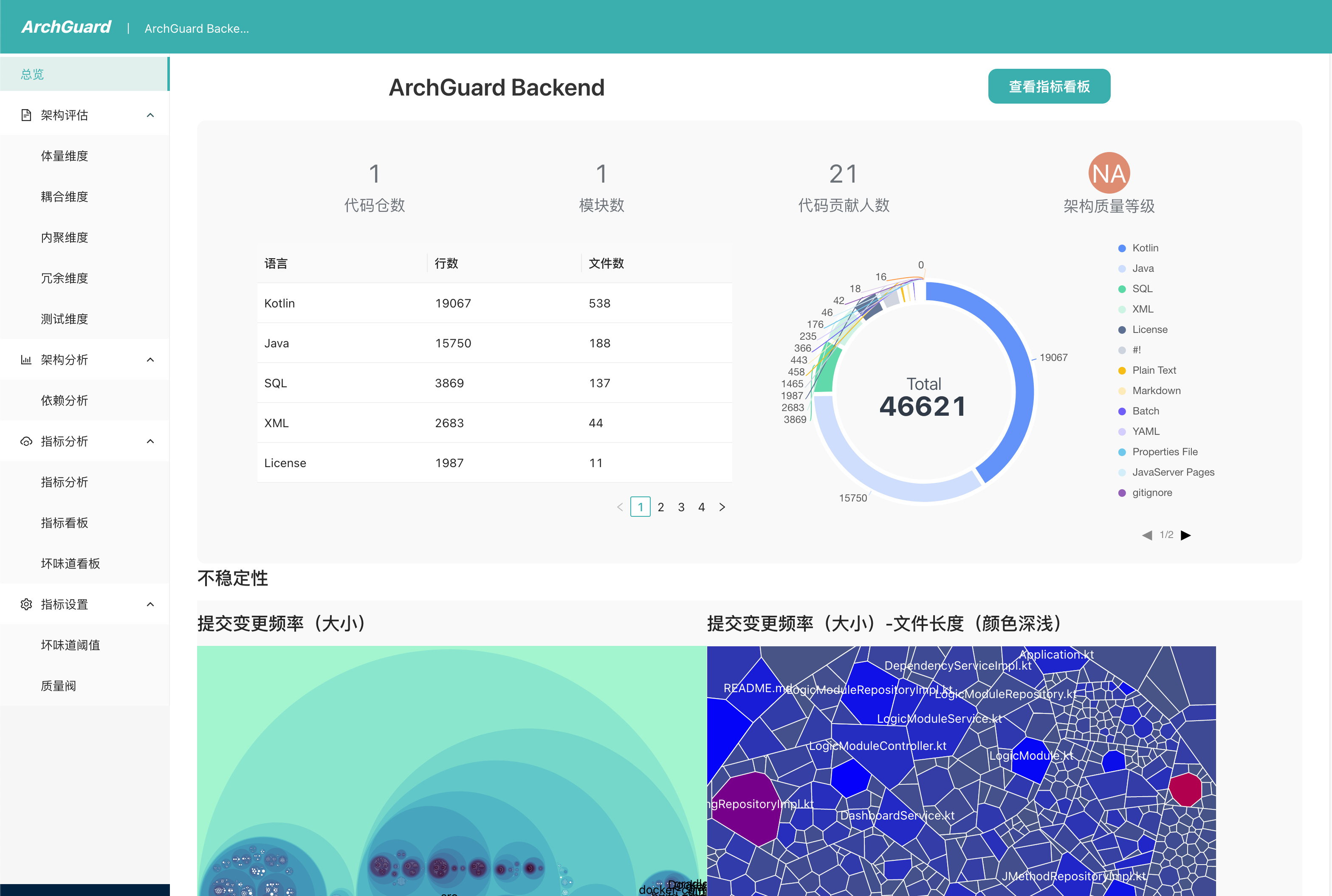Viewport: 1332px width, 896px height.
Task: Click the 架构分析 bar chart icon
Action: click(26, 360)
